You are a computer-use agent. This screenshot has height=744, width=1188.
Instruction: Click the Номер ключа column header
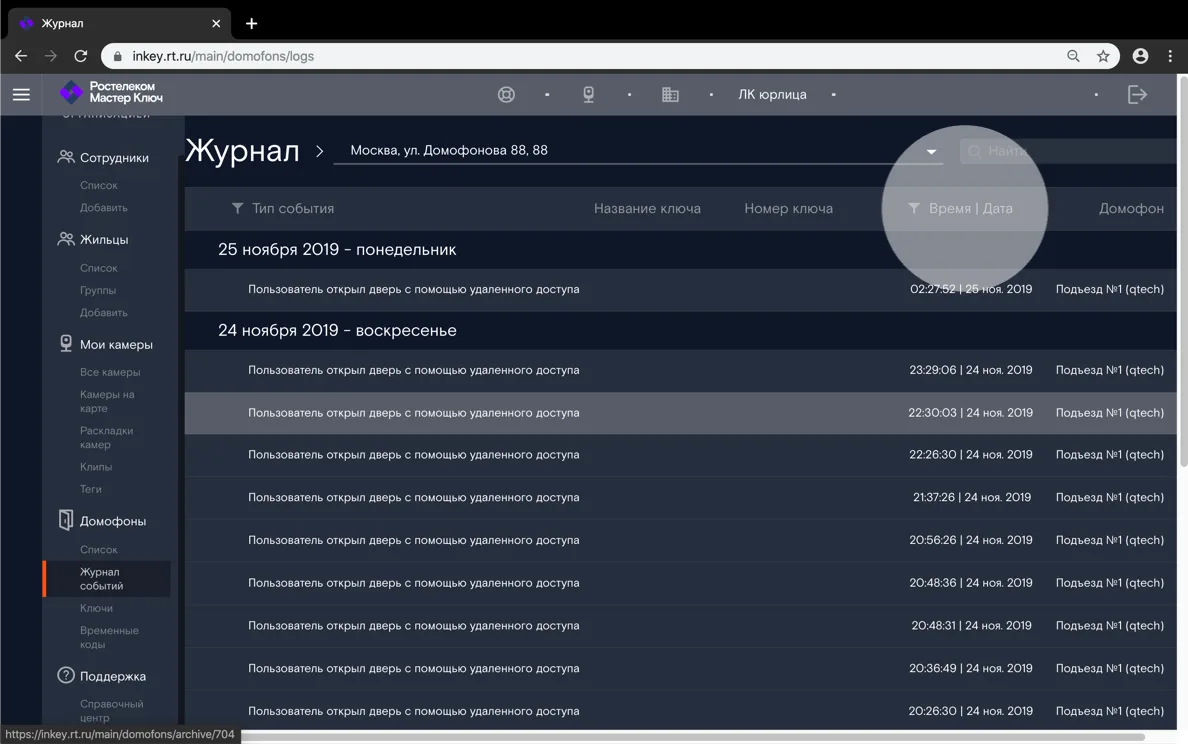click(788, 208)
